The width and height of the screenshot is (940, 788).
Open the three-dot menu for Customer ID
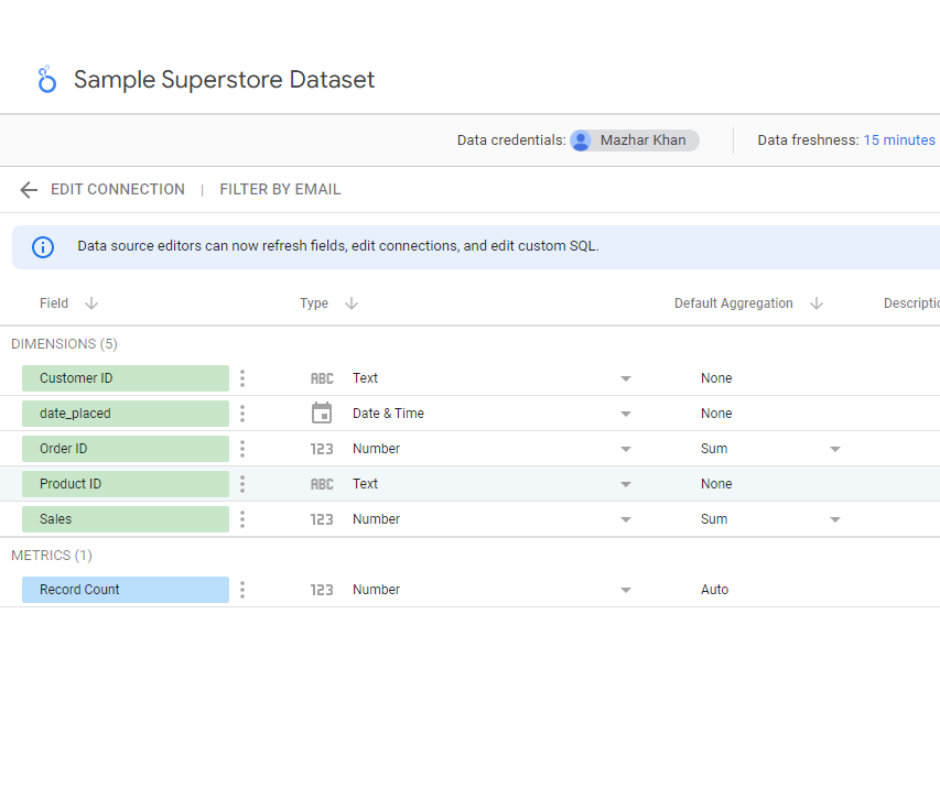pyautogui.click(x=242, y=378)
